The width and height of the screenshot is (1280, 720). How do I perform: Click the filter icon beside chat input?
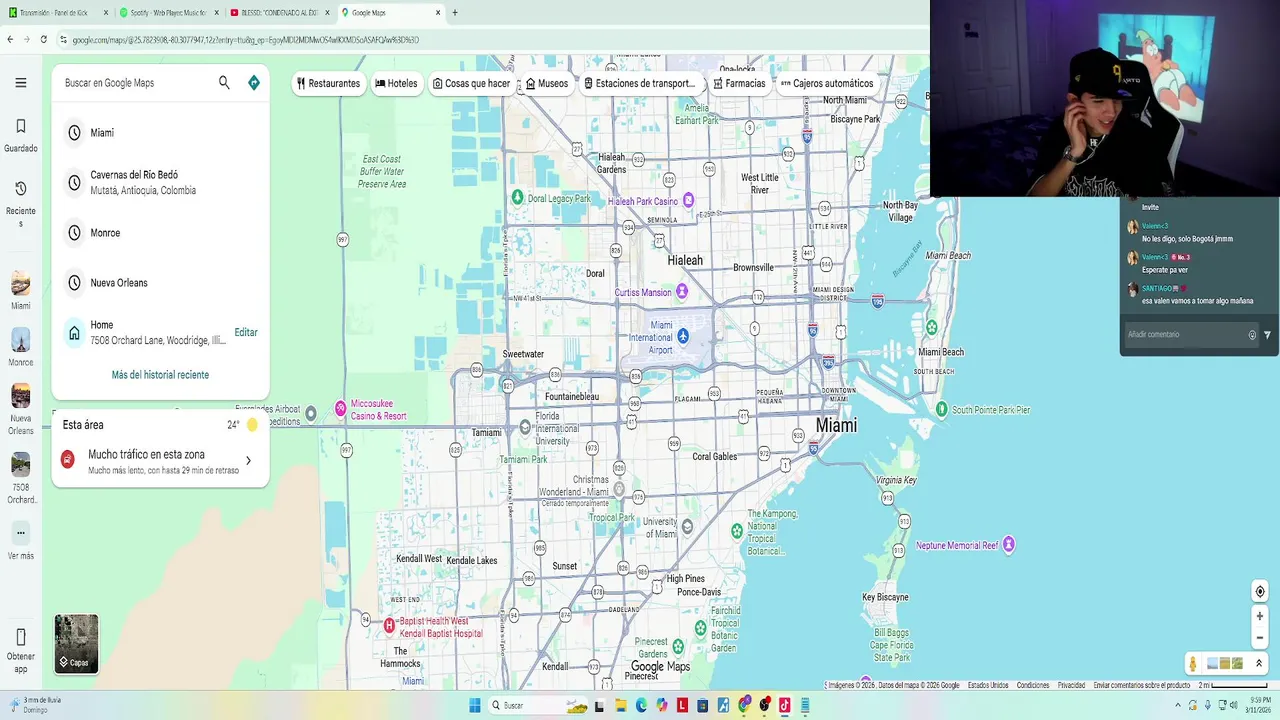[1267, 335]
